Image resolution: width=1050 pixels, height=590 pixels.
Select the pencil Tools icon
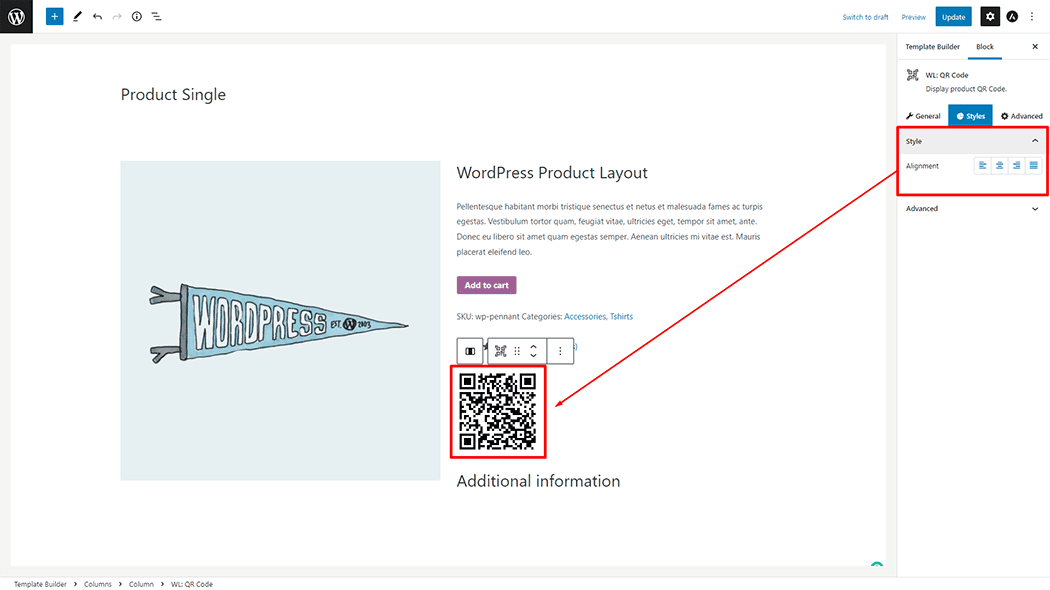tap(77, 17)
